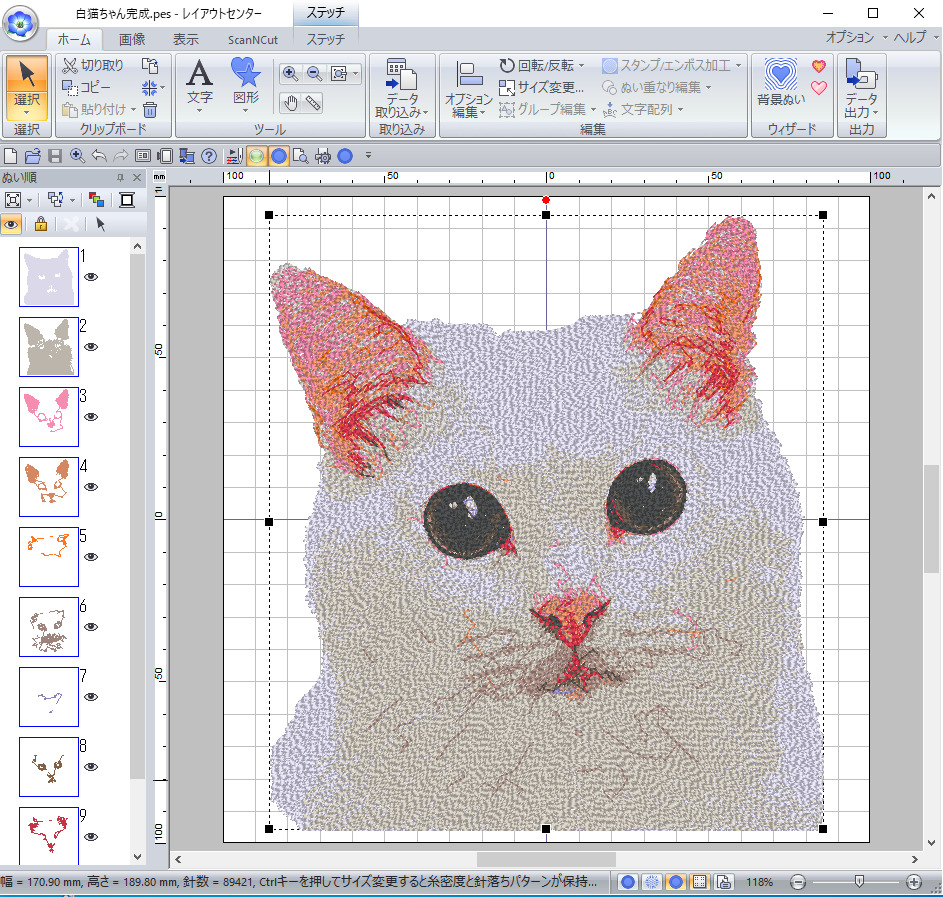Toggle visibility eye for sewing order 7
The image size is (943, 897).
(91, 697)
